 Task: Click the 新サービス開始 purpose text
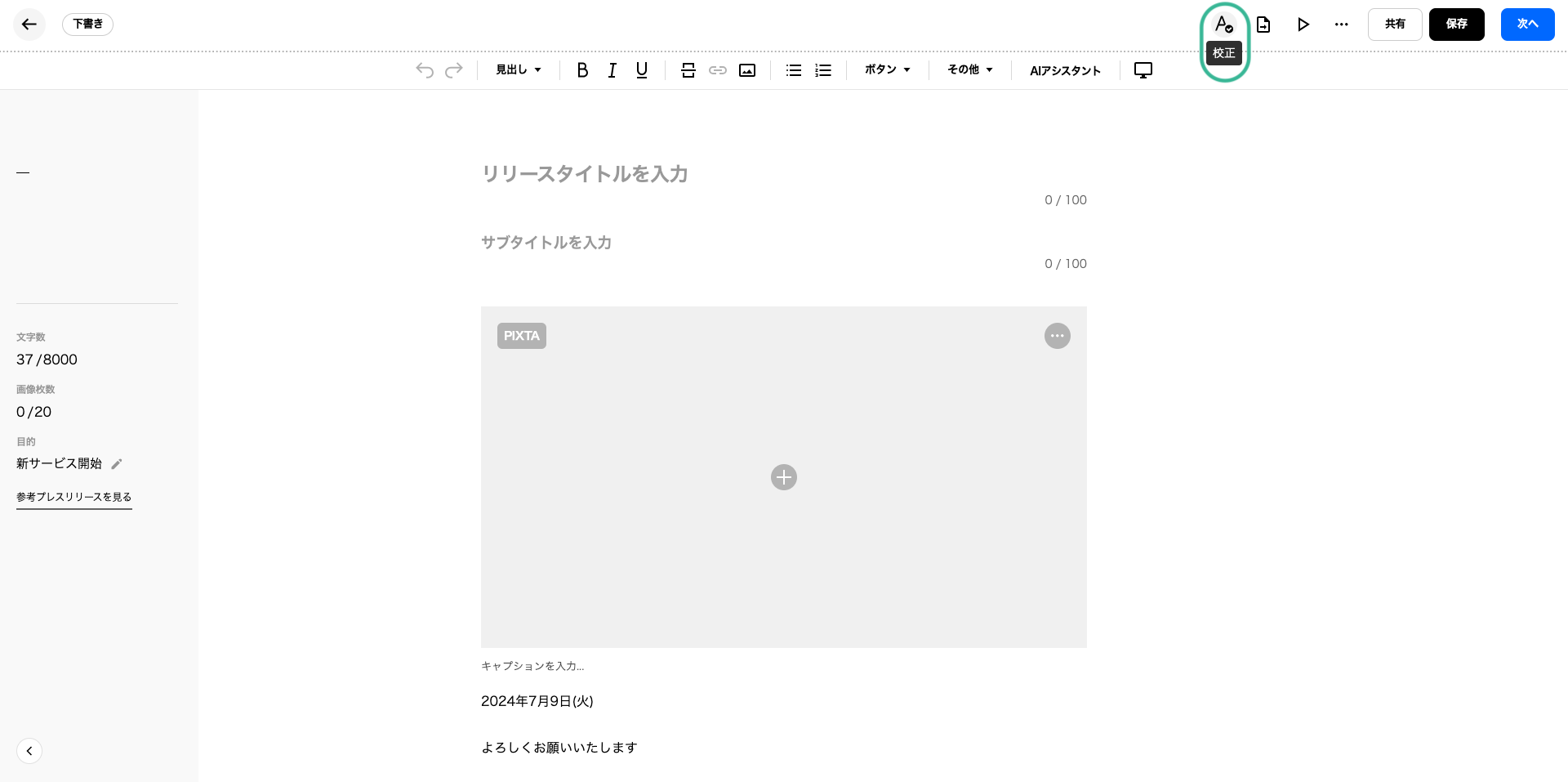pyautogui.click(x=60, y=463)
